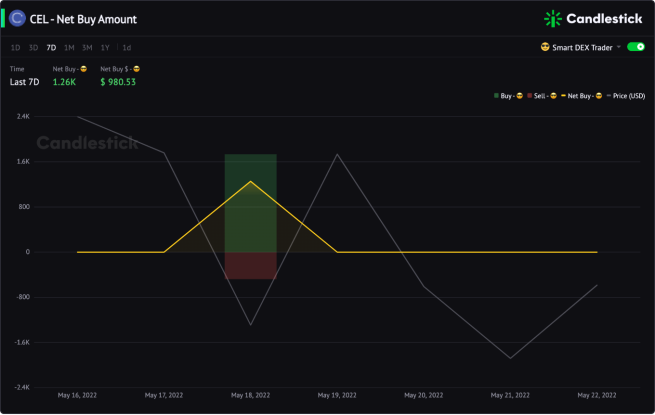This screenshot has height=415, width=655.
Task: Click the CEL token logo icon
Action: click(x=17, y=18)
